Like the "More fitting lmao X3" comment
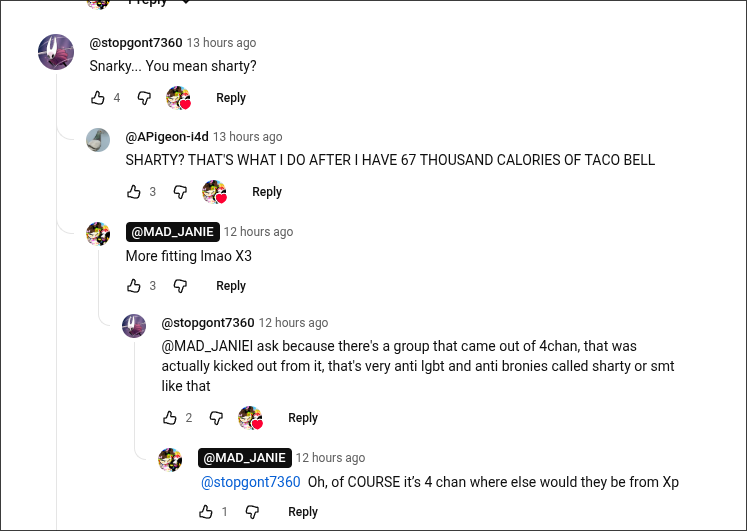 [134, 286]
